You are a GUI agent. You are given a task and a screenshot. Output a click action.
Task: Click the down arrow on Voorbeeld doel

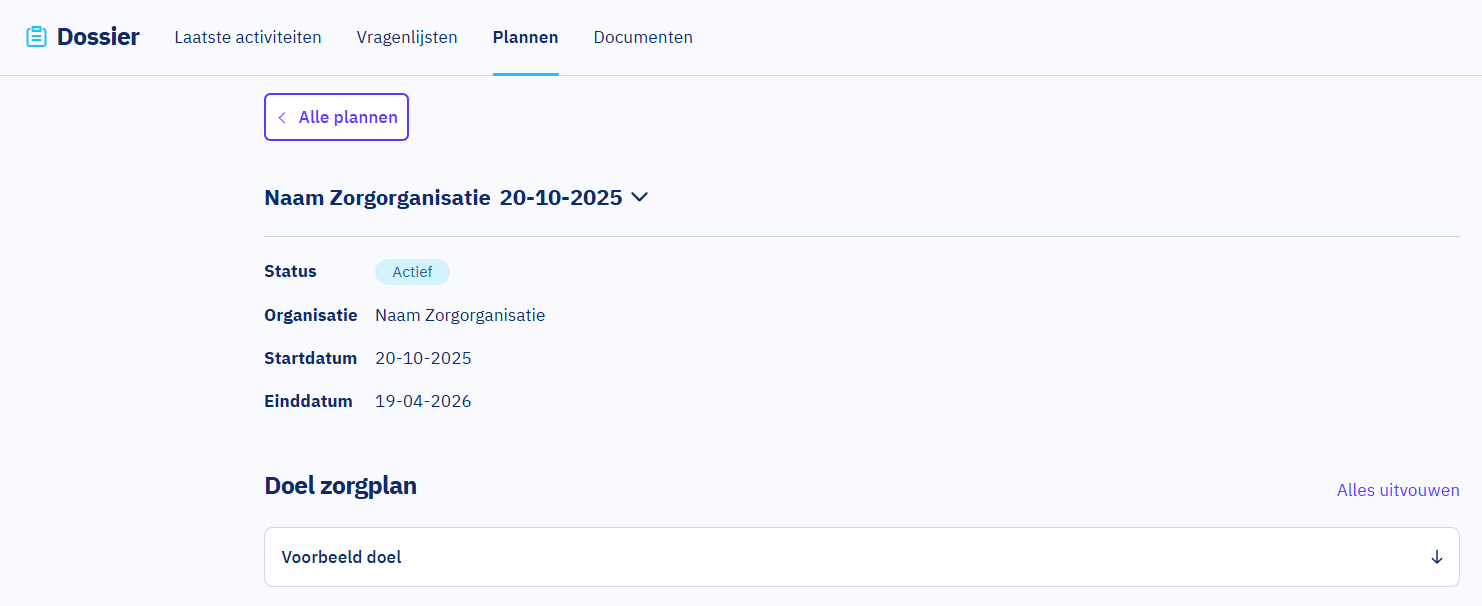coord(1436,557)
